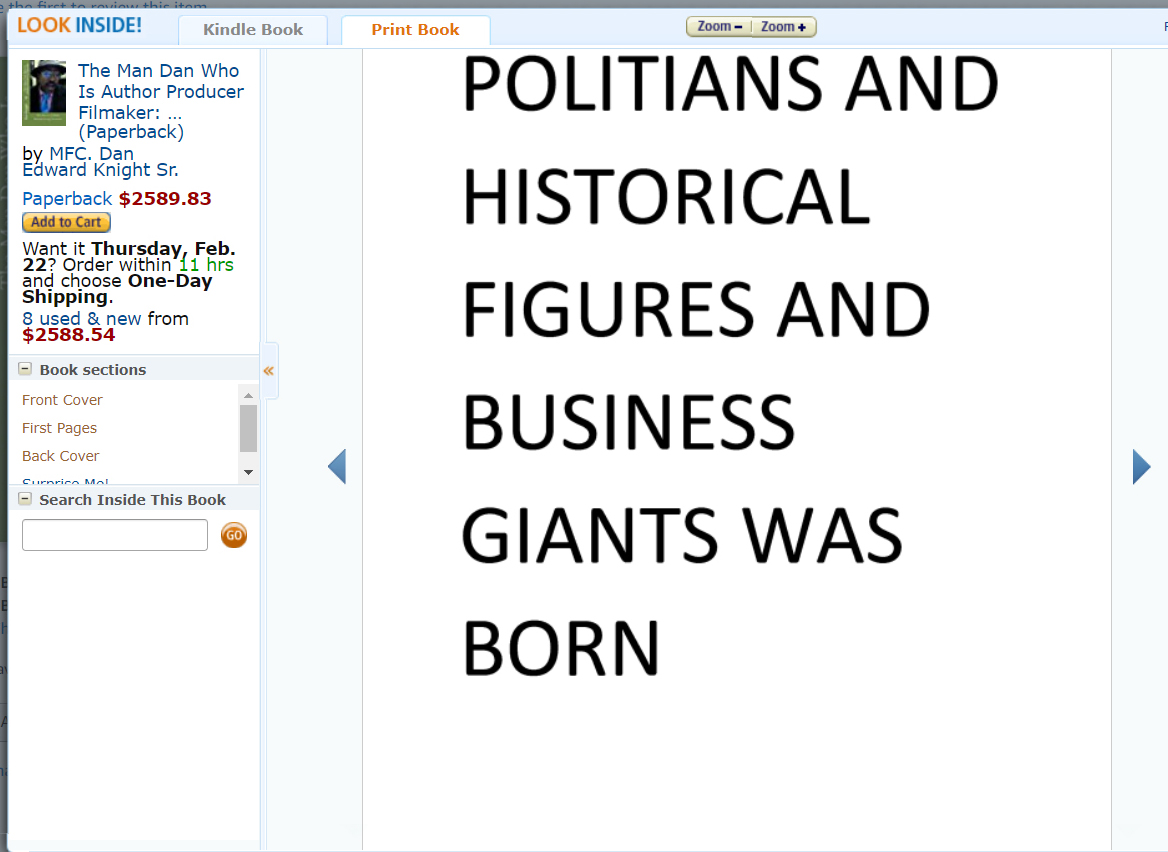Click the Zoom plus button
The image size is (1168, 852).
tap(783, 27)
